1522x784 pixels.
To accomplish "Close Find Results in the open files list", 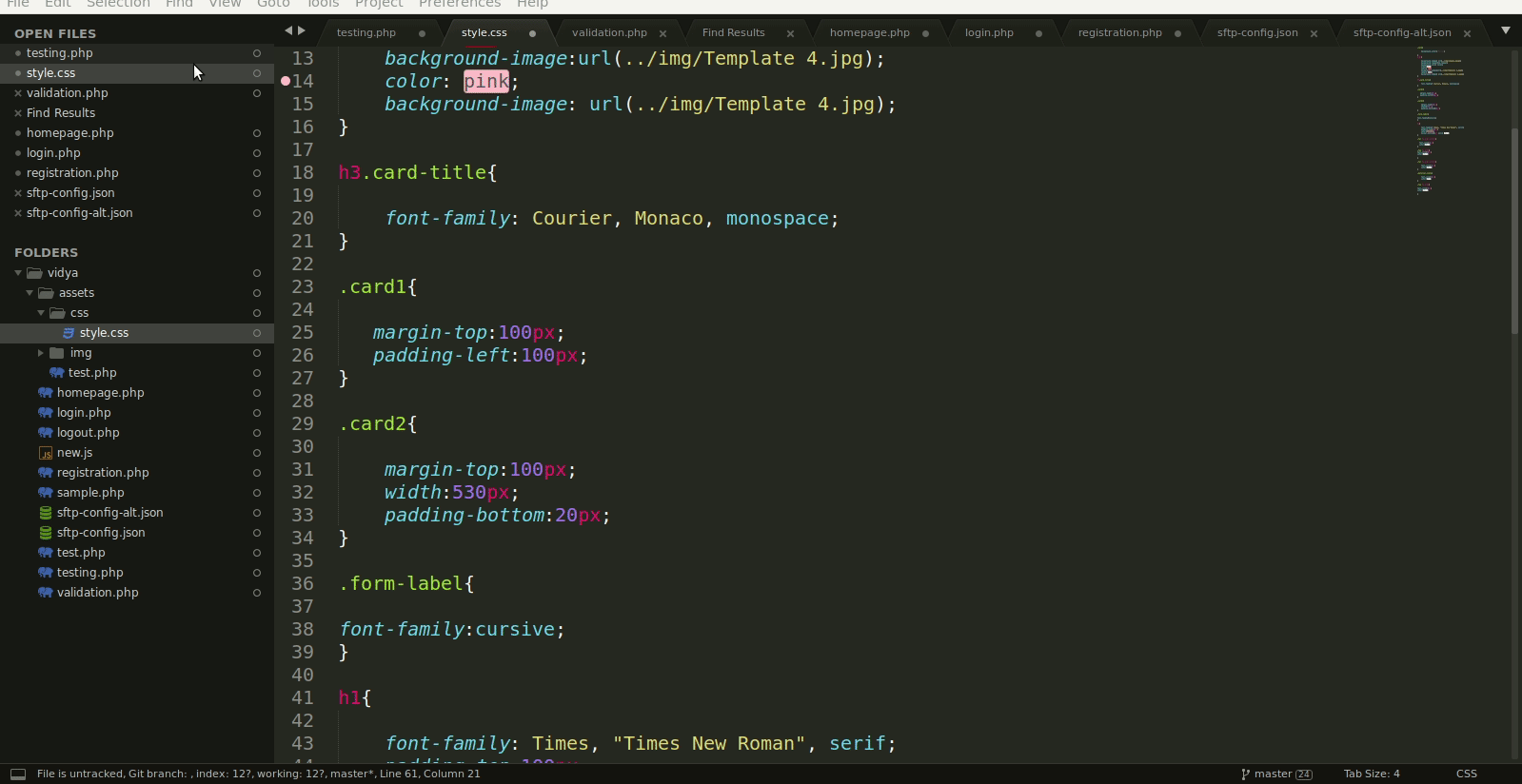I will (18, 113).
